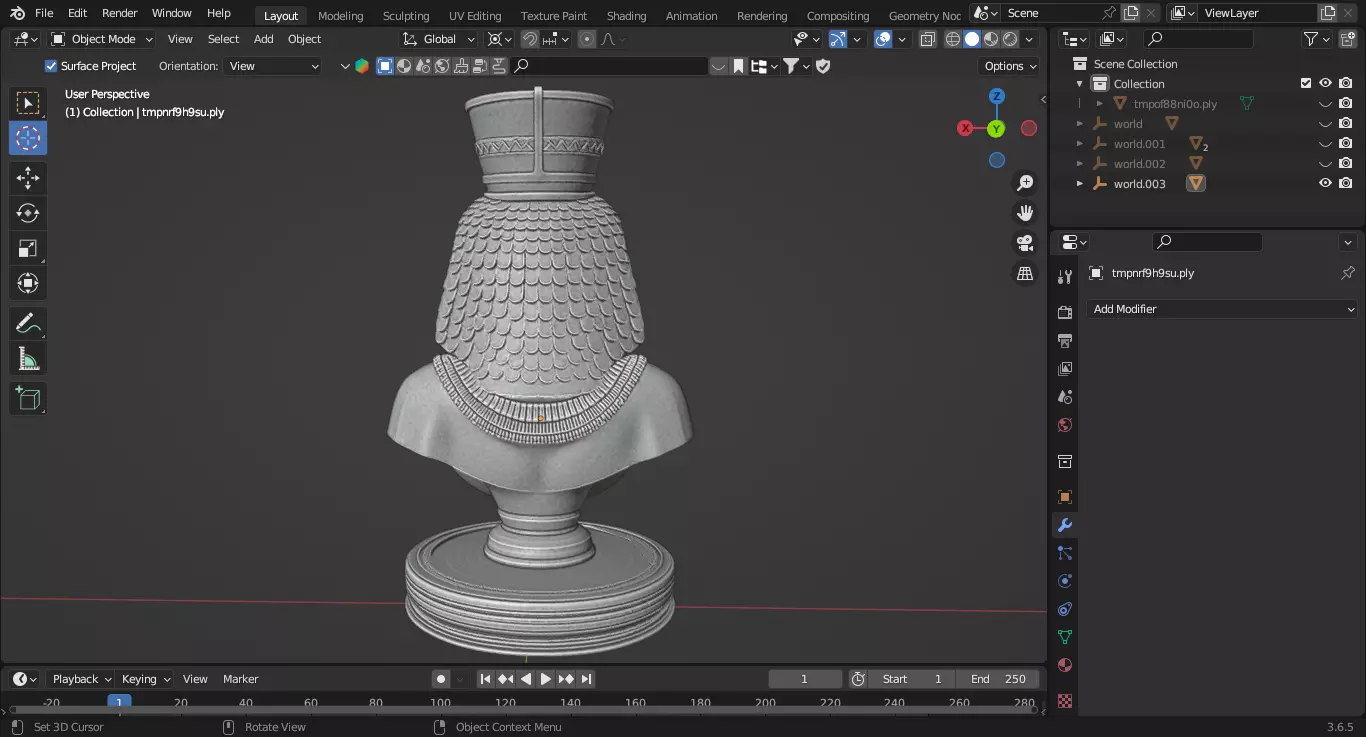The width and height of the screenshot is (1366, 737).
Task: Toggle camera view icon in viewport
Action: pyautogui.click(x=1025, y=243)
